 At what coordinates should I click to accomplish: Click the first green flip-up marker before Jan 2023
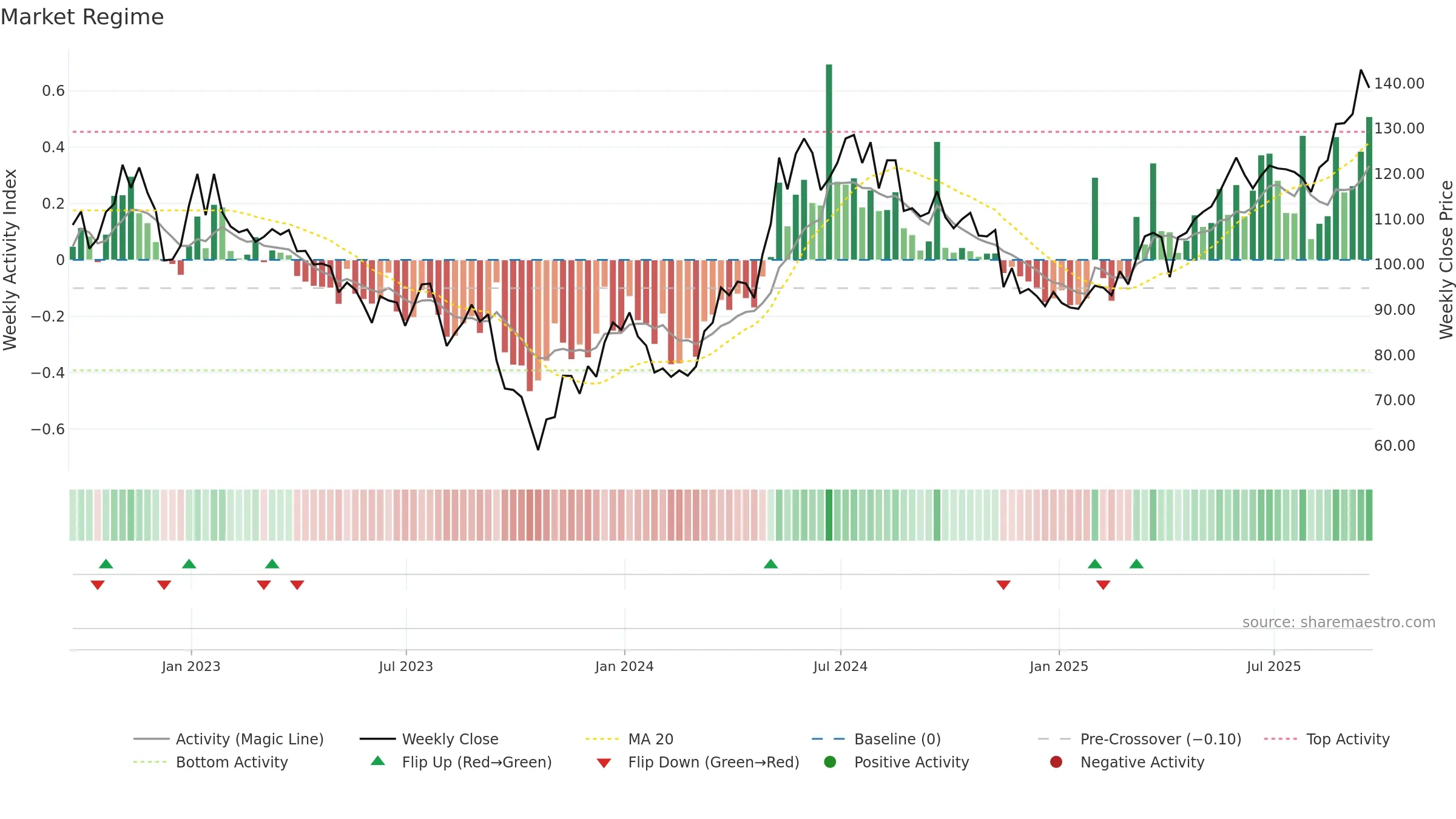pos(106,564)
